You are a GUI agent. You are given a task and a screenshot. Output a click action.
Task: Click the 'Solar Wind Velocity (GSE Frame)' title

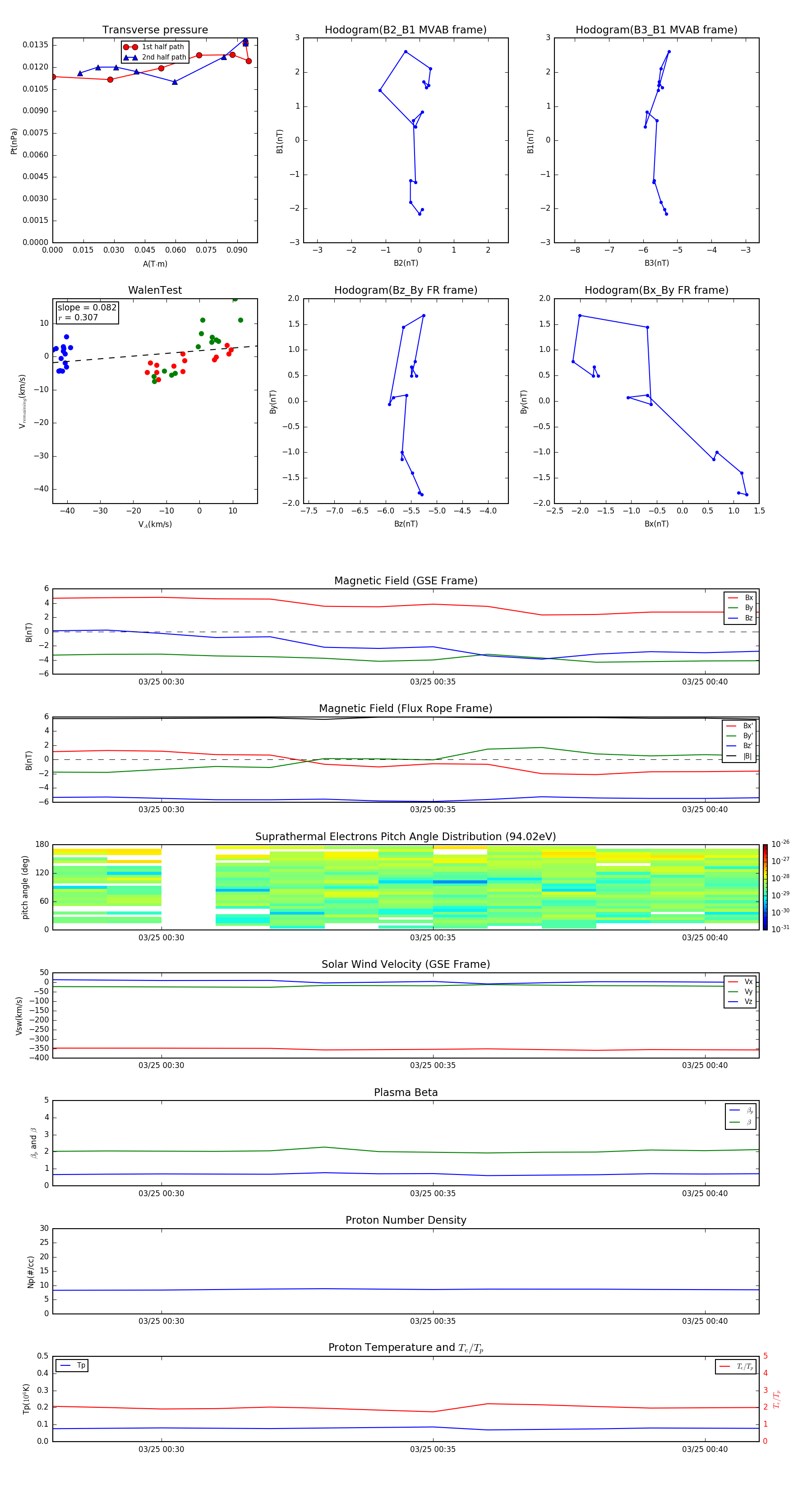click(406, 964)
